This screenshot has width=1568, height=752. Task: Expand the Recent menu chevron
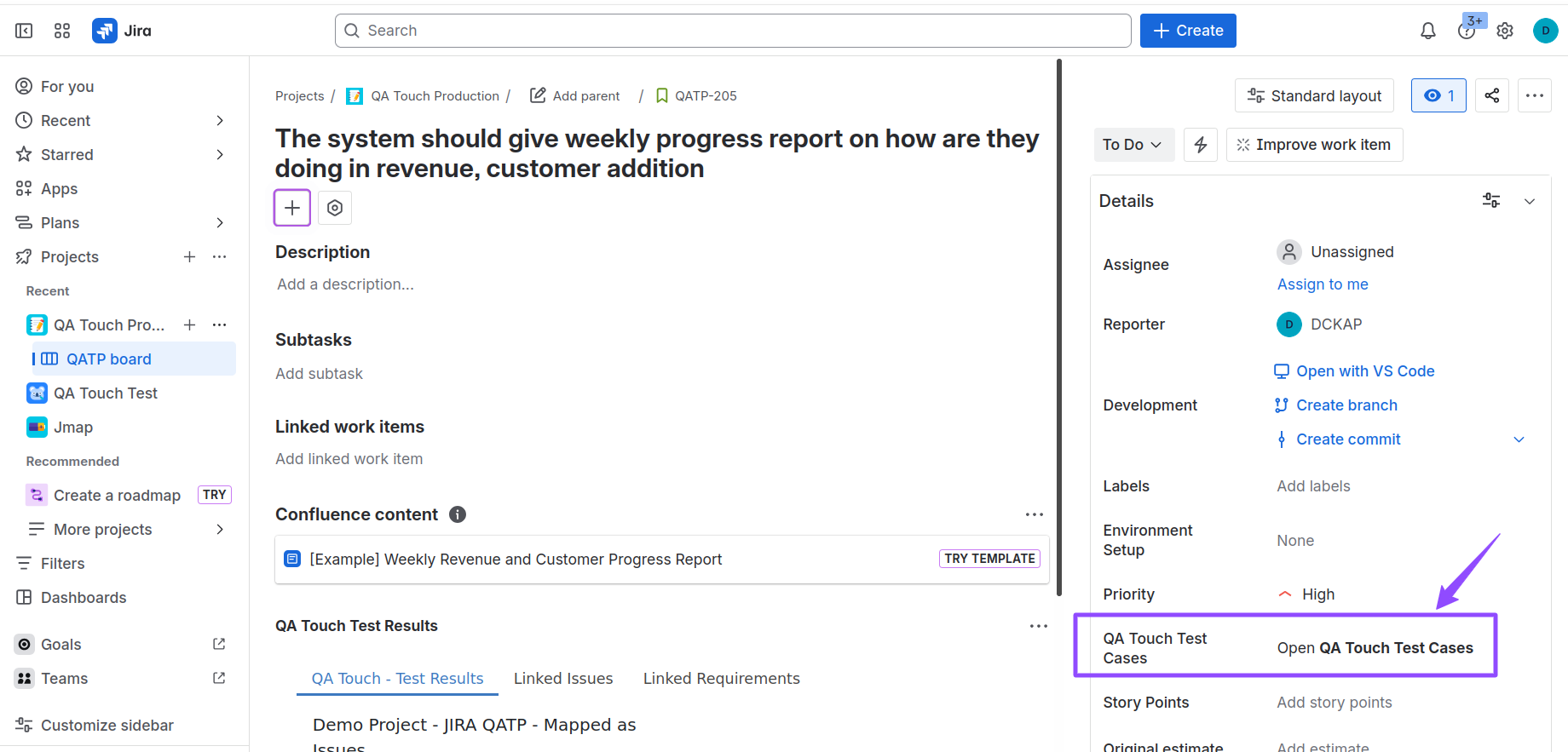[x=220, y=120]
